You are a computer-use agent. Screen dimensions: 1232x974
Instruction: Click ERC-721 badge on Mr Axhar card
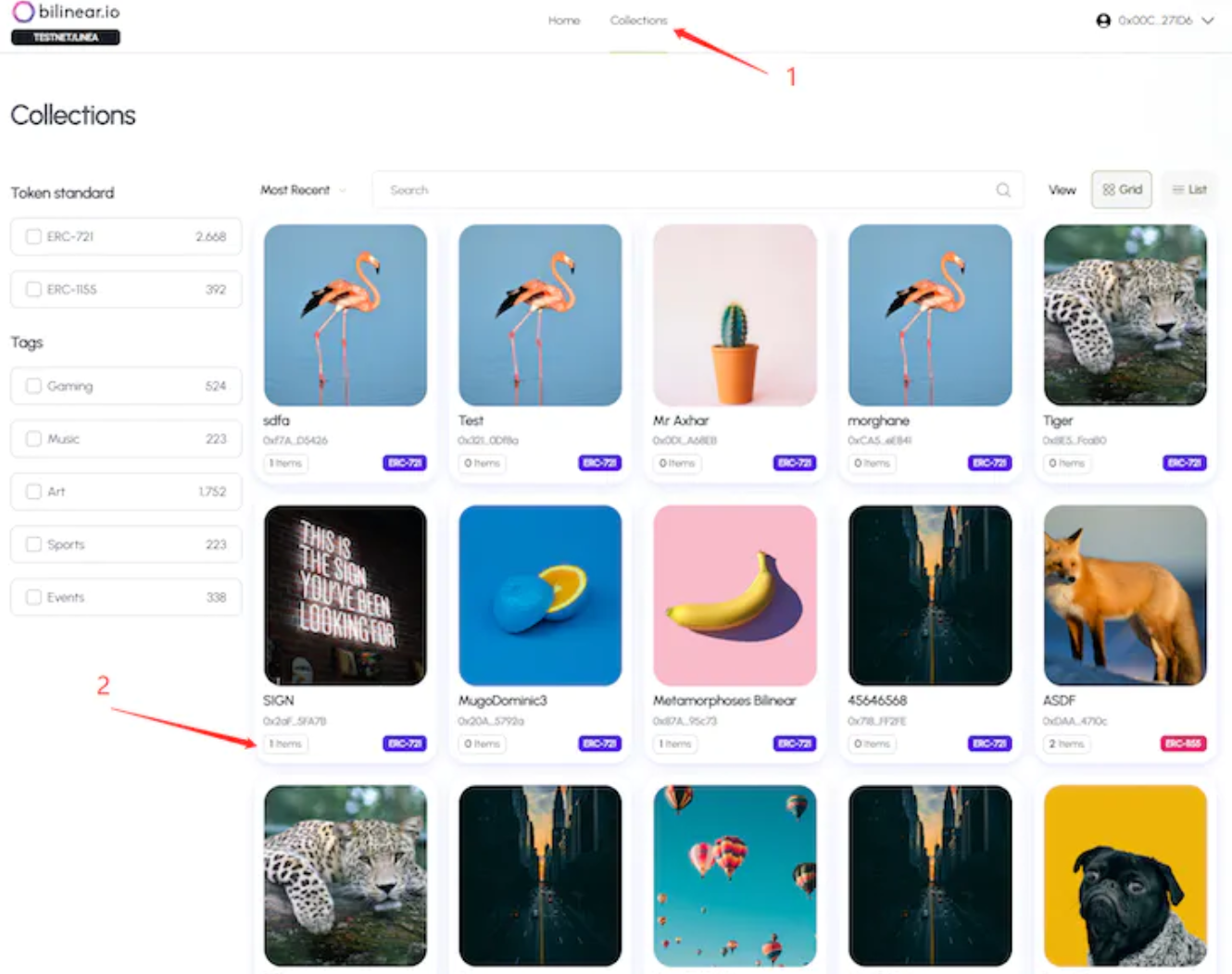pos(795,463)
